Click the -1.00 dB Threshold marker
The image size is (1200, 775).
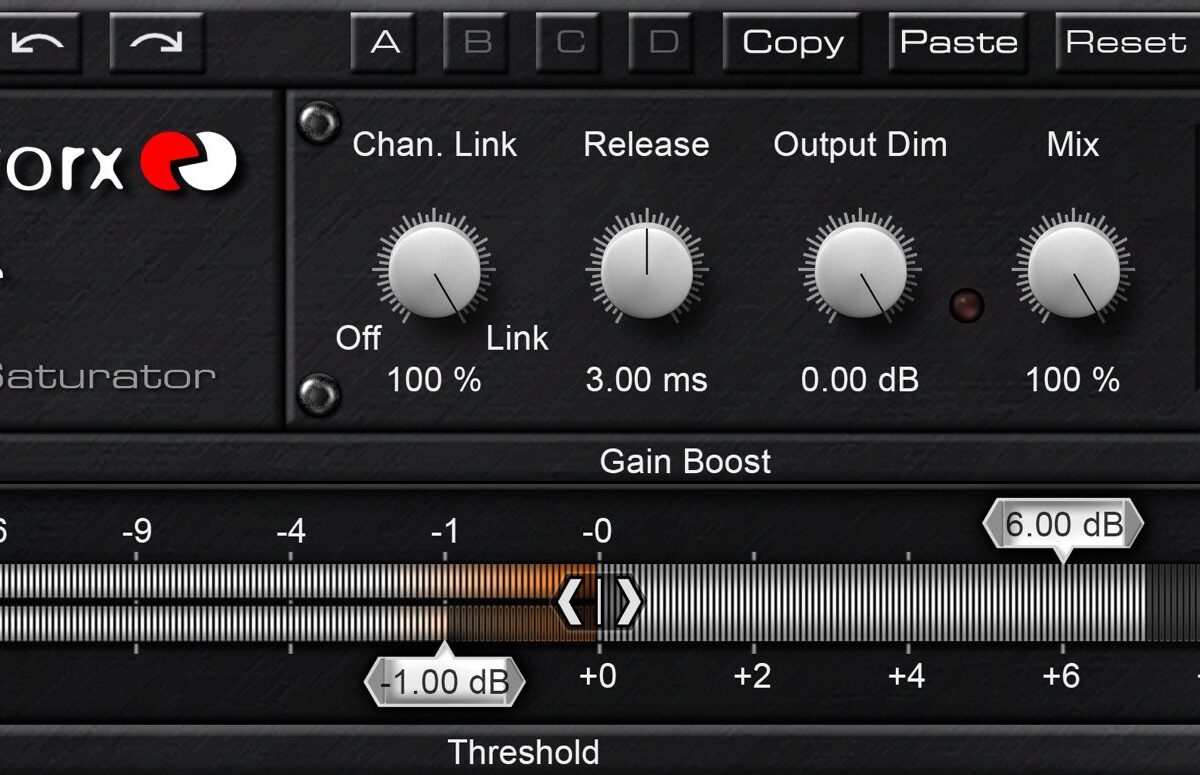click(445, 682)
